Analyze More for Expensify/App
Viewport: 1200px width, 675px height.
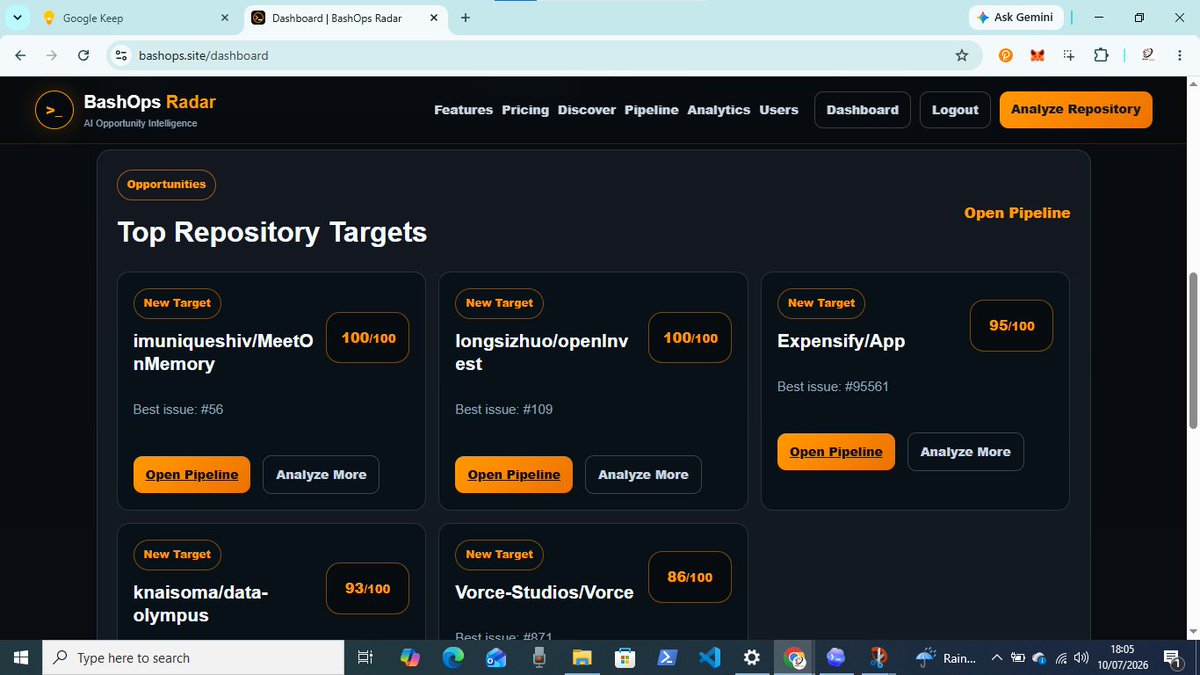coord(965,452)
